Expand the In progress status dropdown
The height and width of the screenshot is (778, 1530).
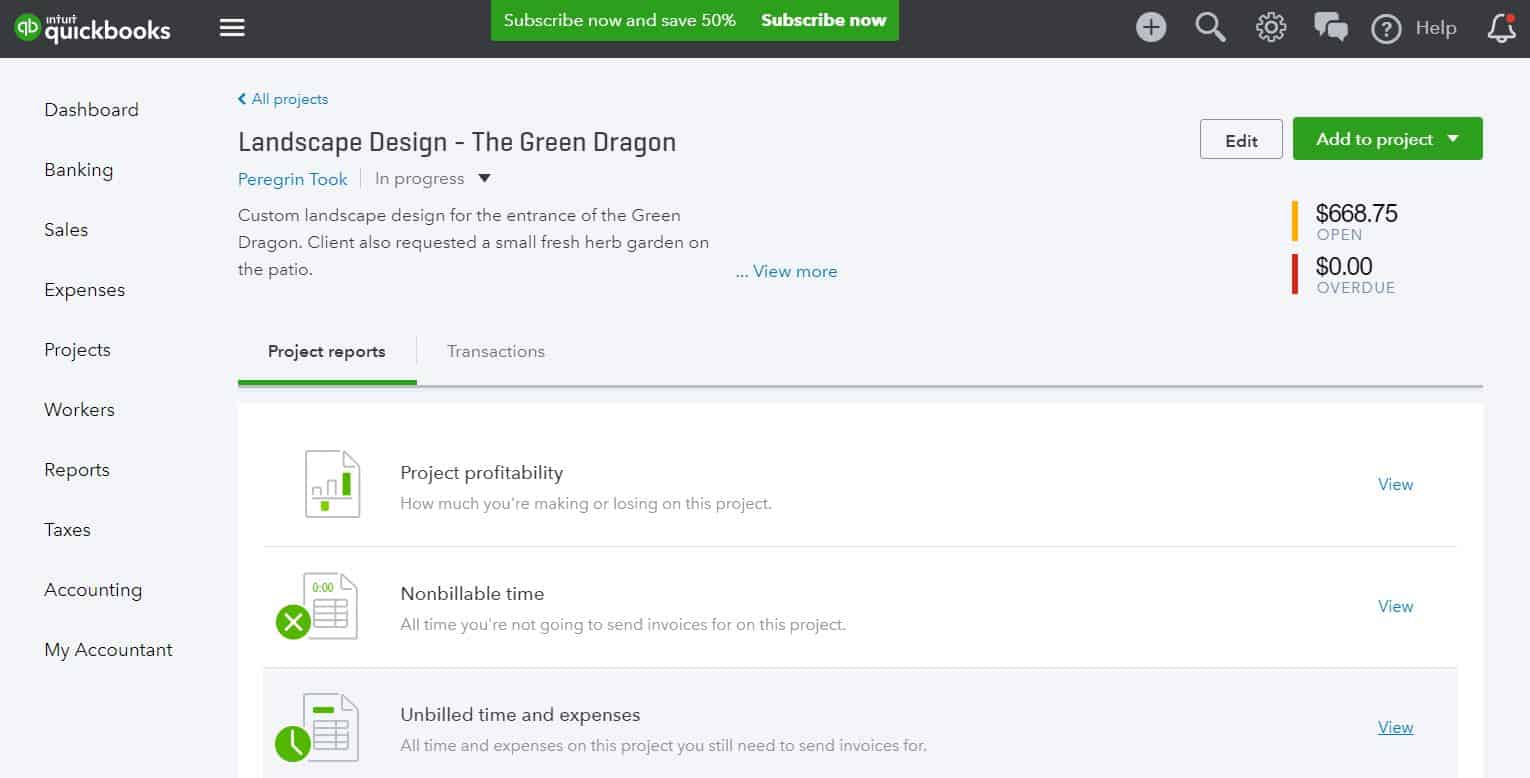[x=484, y=179]
